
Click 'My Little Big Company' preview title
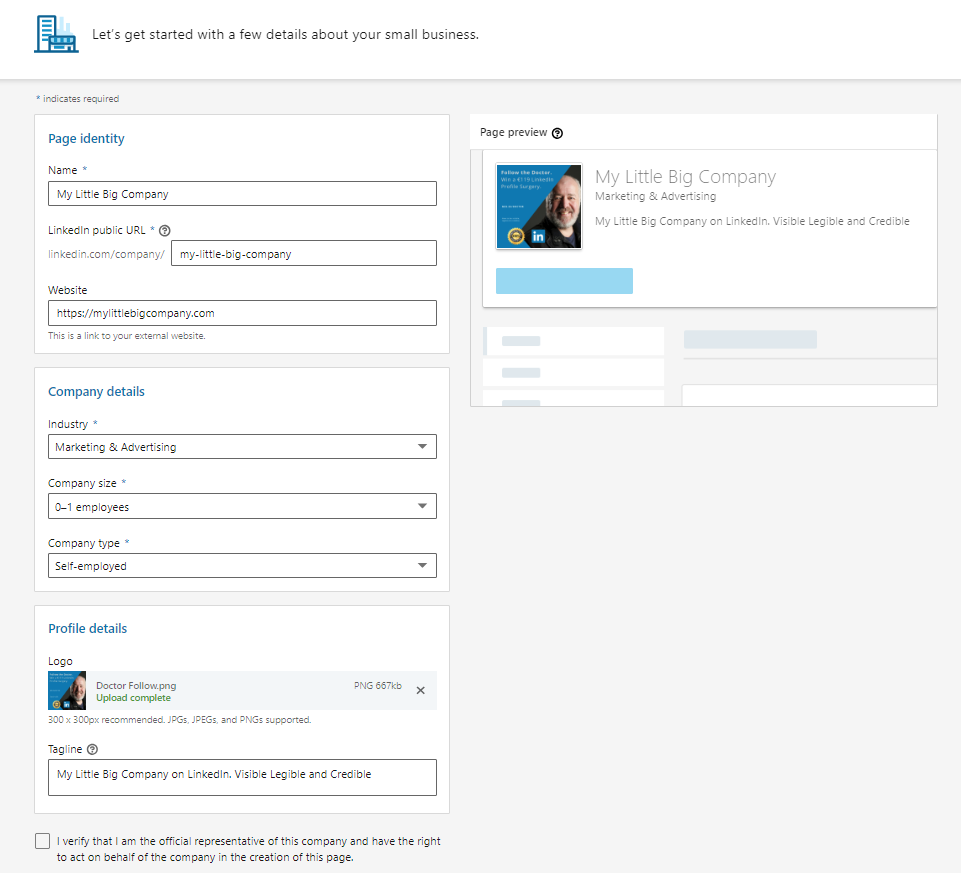point(685,177)
